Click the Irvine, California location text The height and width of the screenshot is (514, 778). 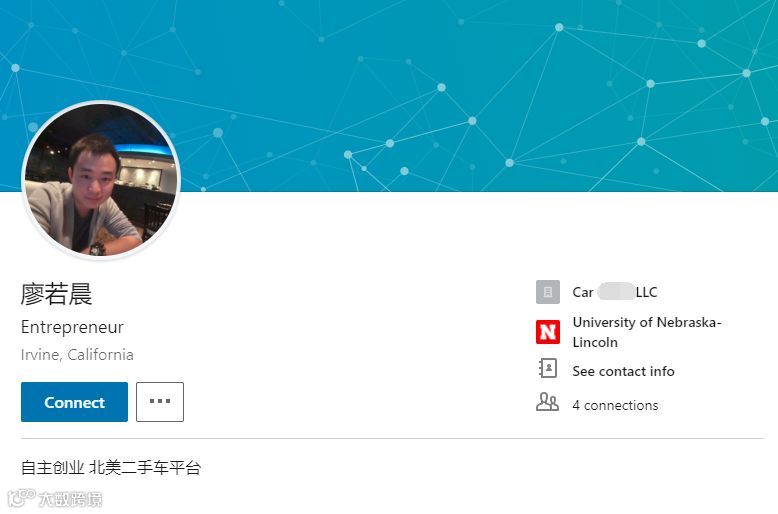pyautogui.click(x=77, y=355)
